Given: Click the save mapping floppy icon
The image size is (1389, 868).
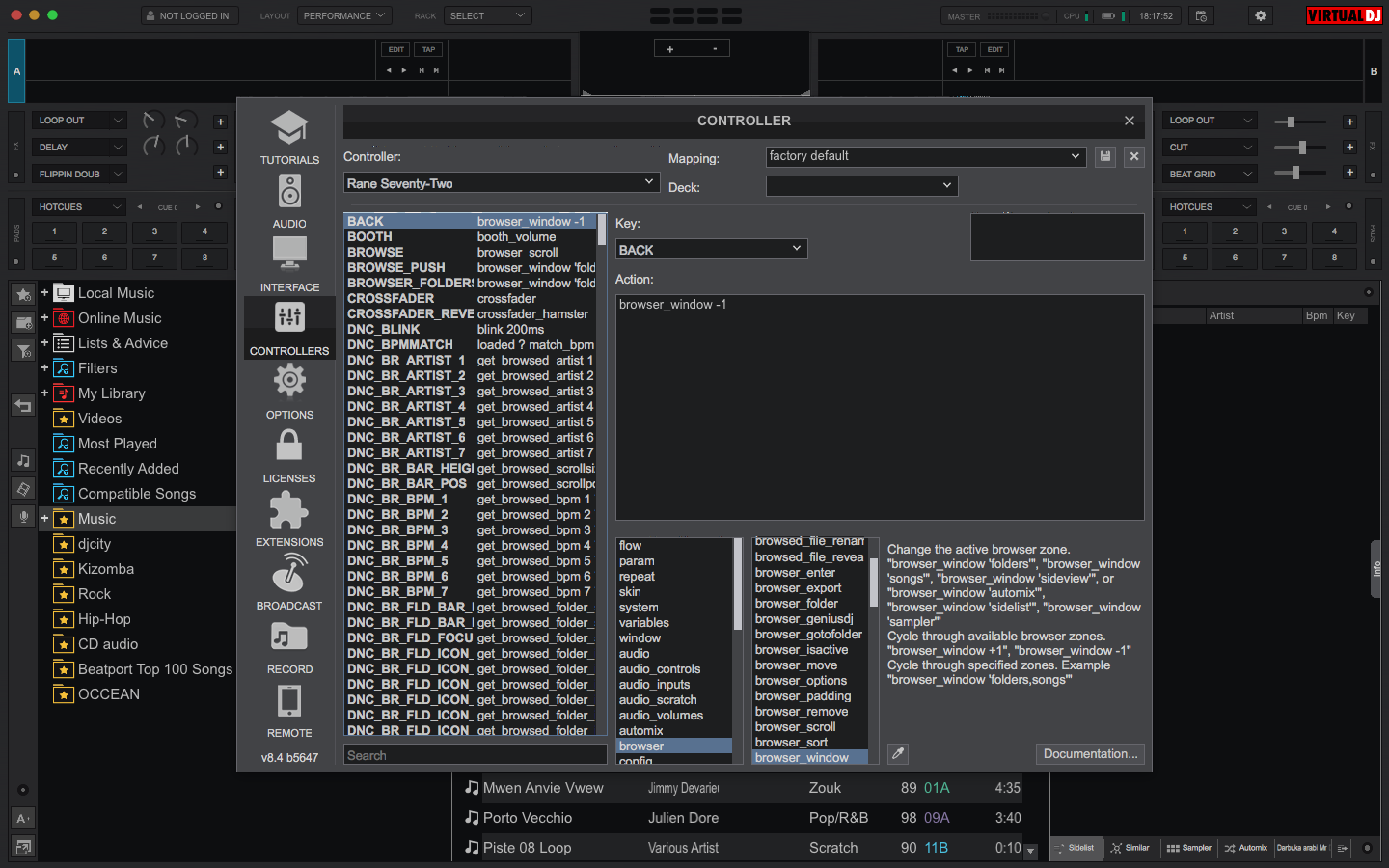Looking at the screenshot, I should click(1105, 156).
